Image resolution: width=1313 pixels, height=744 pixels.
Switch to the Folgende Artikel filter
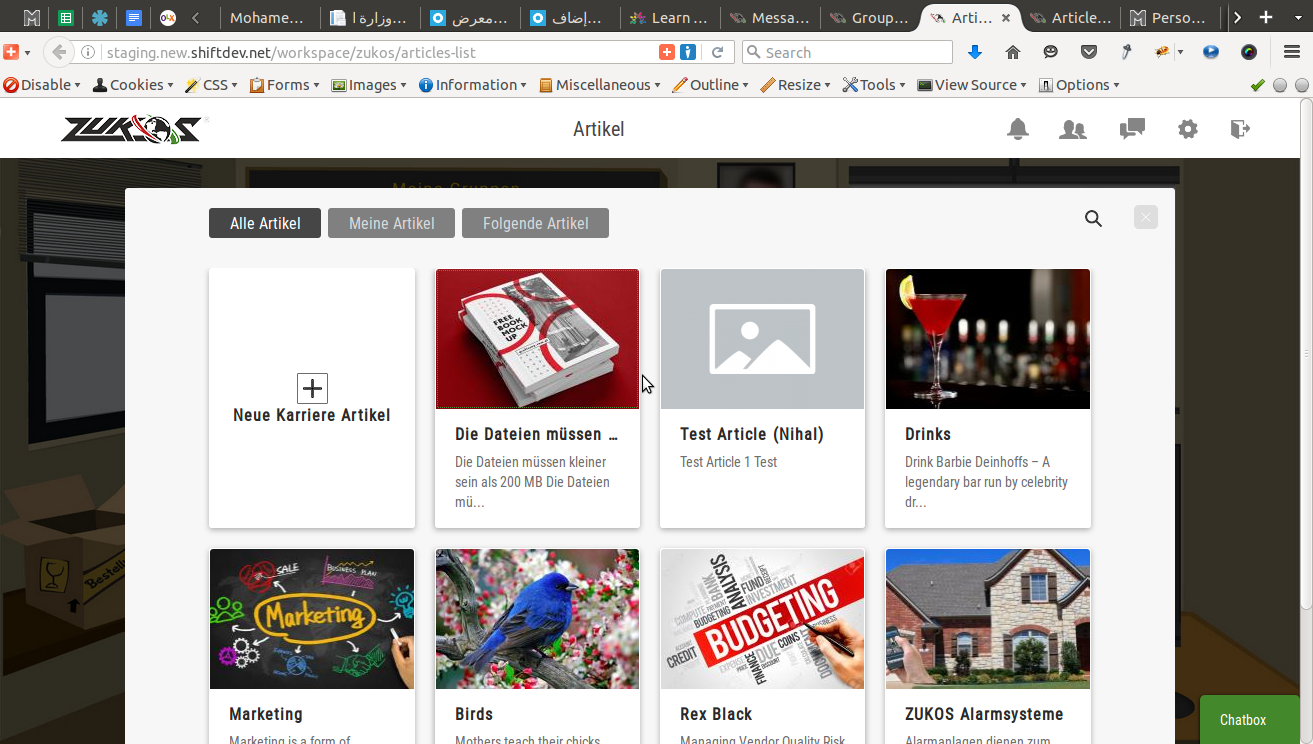point(535,223)
